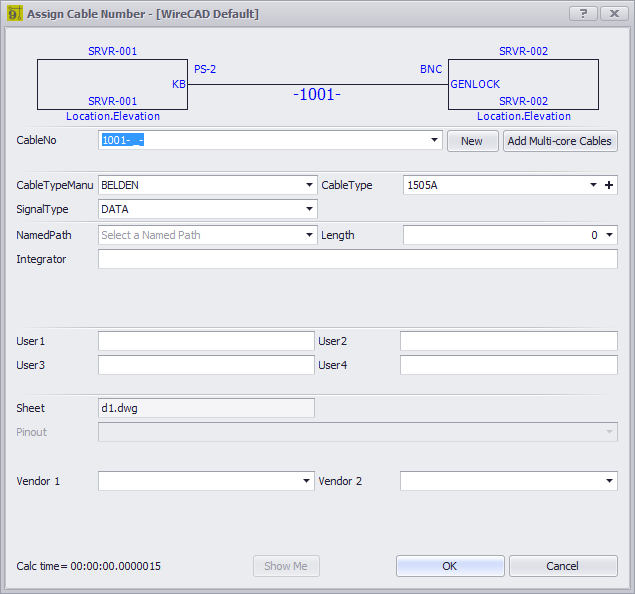
Task: Open the NamedPath selection dropdown
Action: pos(309,235)
